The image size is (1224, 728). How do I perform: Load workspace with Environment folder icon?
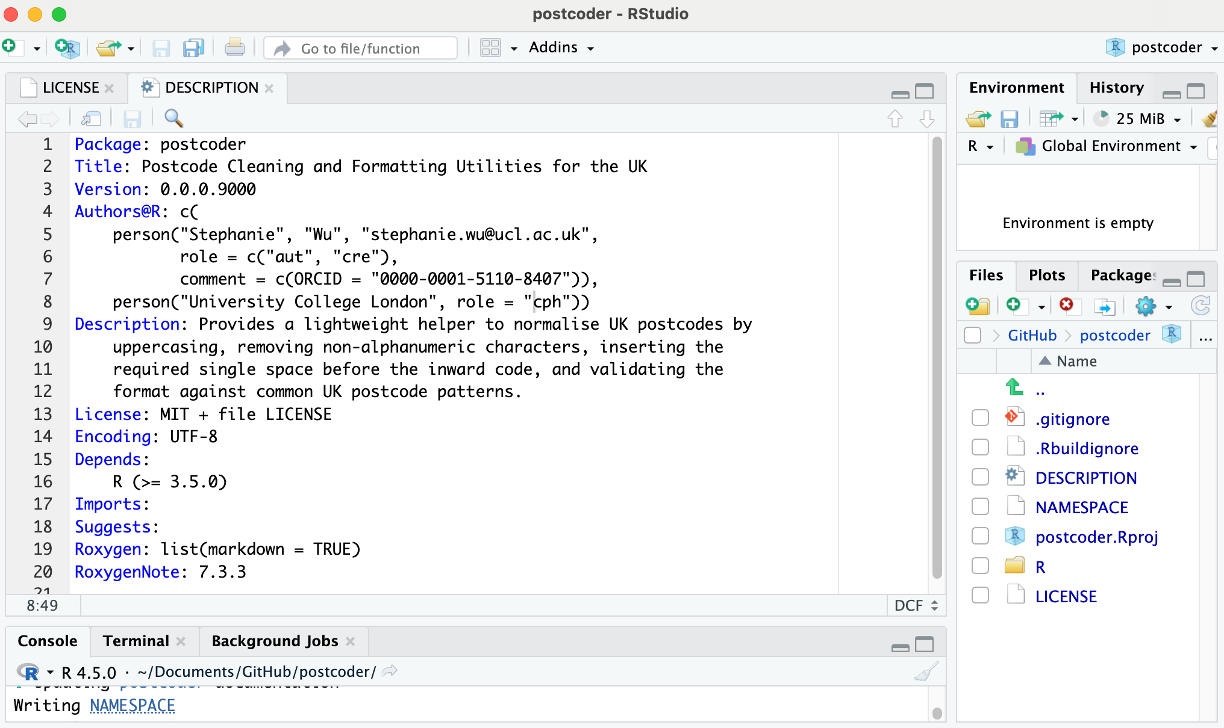(x=977, y=119)
